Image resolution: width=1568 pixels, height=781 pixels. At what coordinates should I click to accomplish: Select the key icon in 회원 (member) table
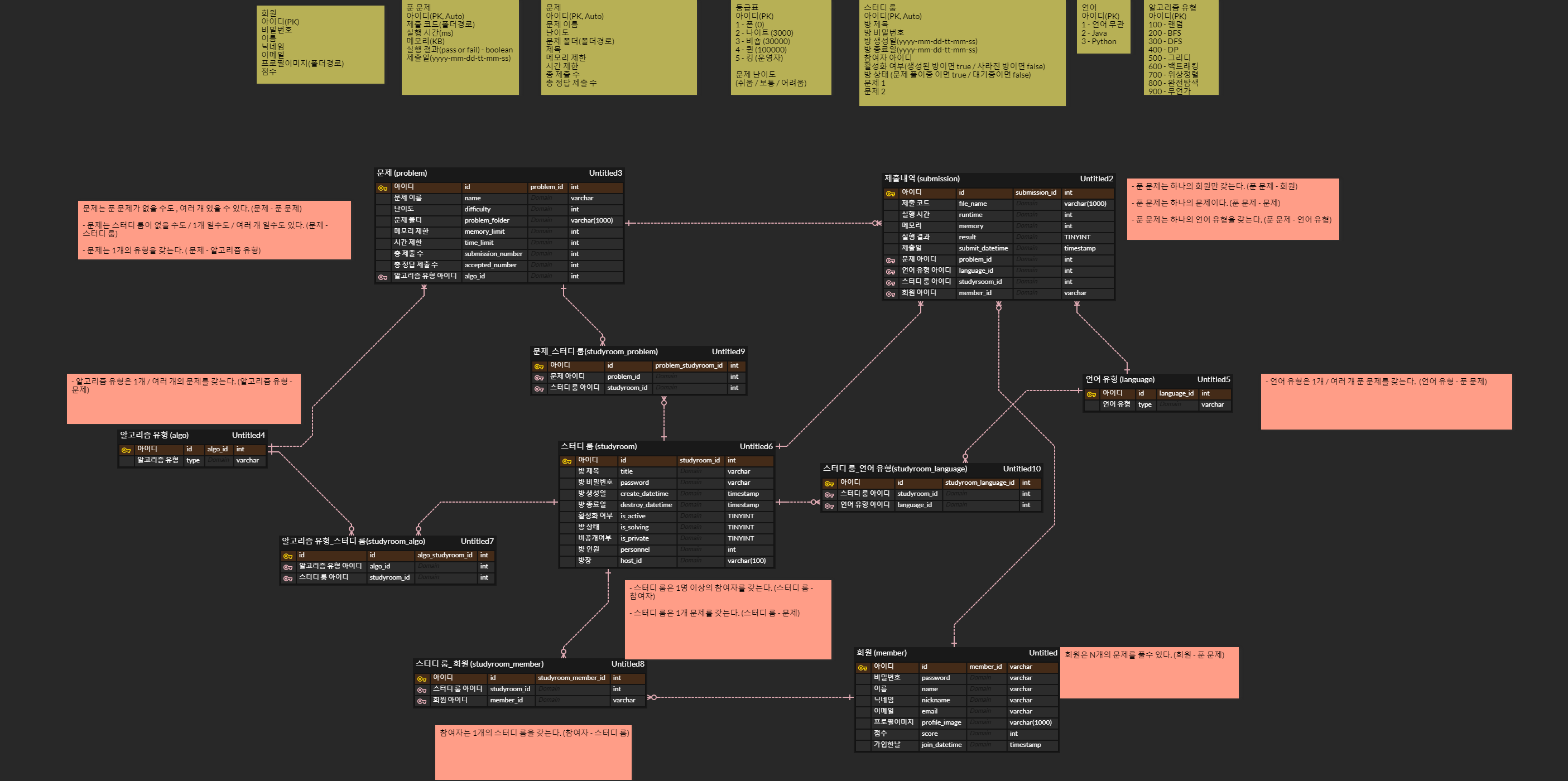tap(862, 667)
